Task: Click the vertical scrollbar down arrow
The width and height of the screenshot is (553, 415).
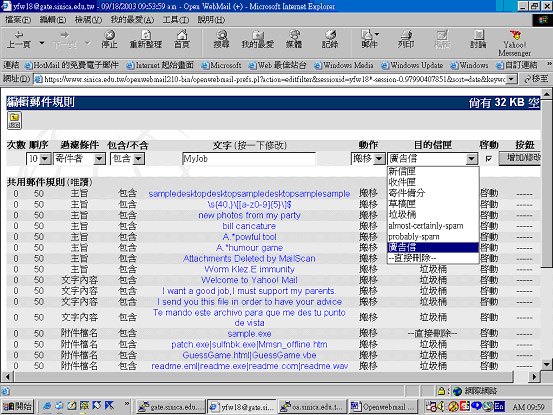Action: pos(547,364)
